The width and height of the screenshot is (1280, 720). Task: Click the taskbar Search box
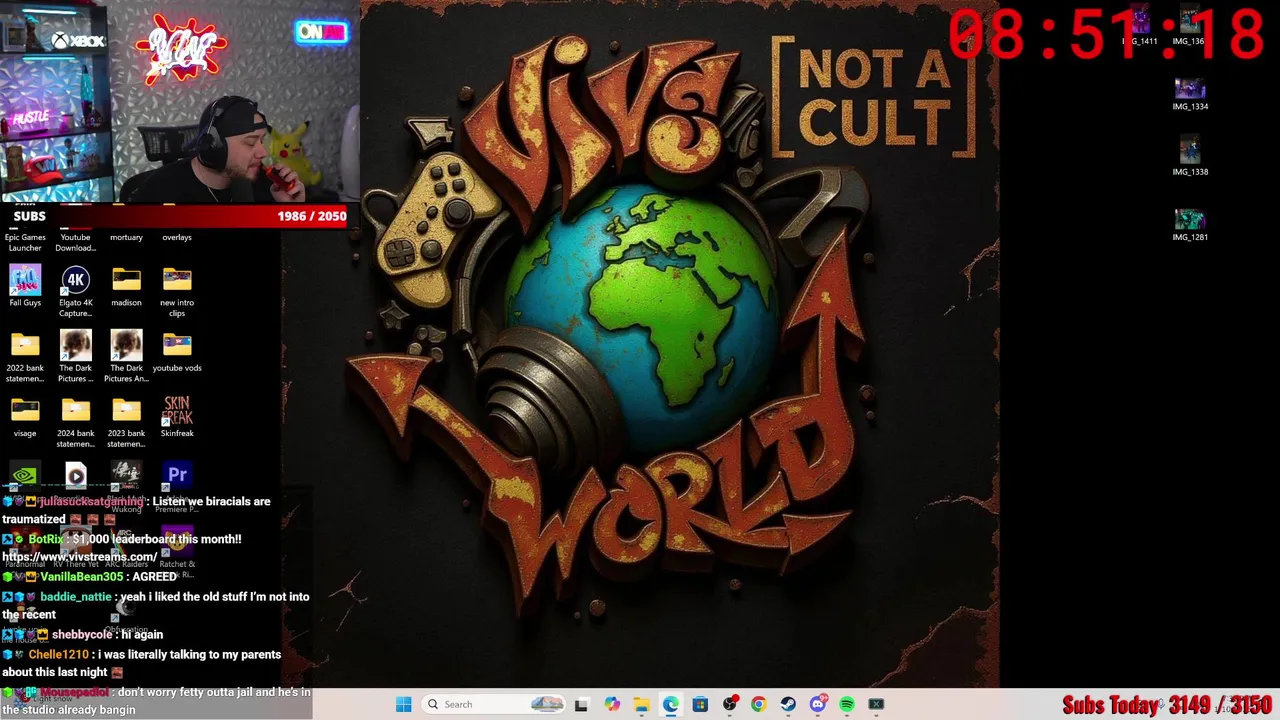494,704
